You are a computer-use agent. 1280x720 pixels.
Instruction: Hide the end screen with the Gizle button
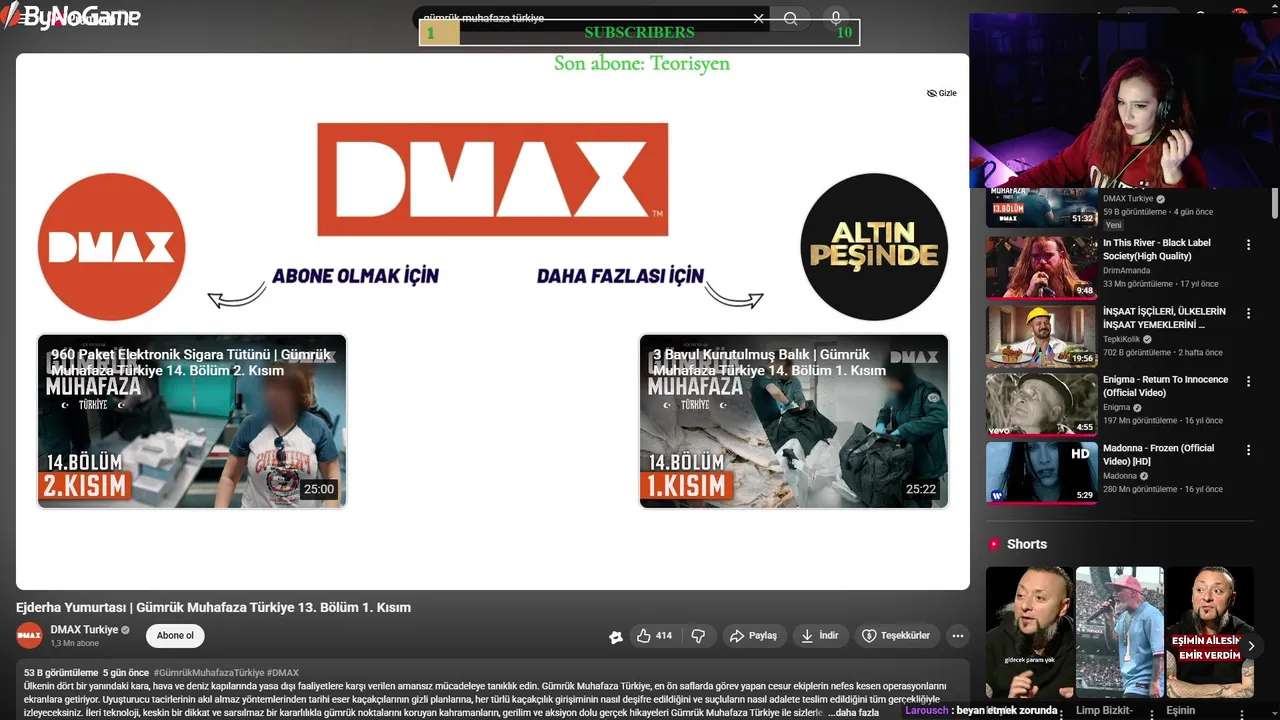tap(941, 93)
